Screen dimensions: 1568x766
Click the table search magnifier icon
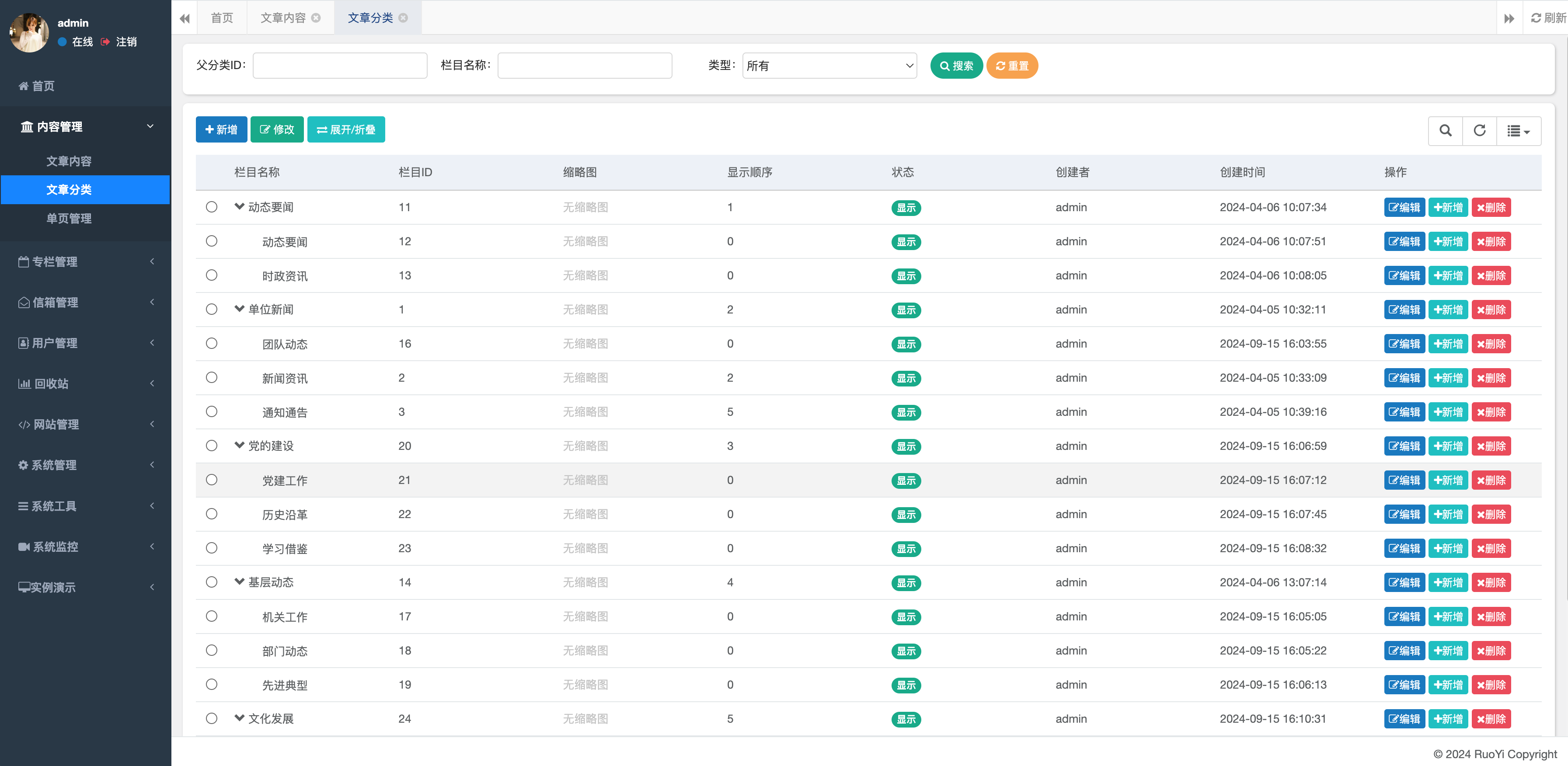[x=1445, y=130]
